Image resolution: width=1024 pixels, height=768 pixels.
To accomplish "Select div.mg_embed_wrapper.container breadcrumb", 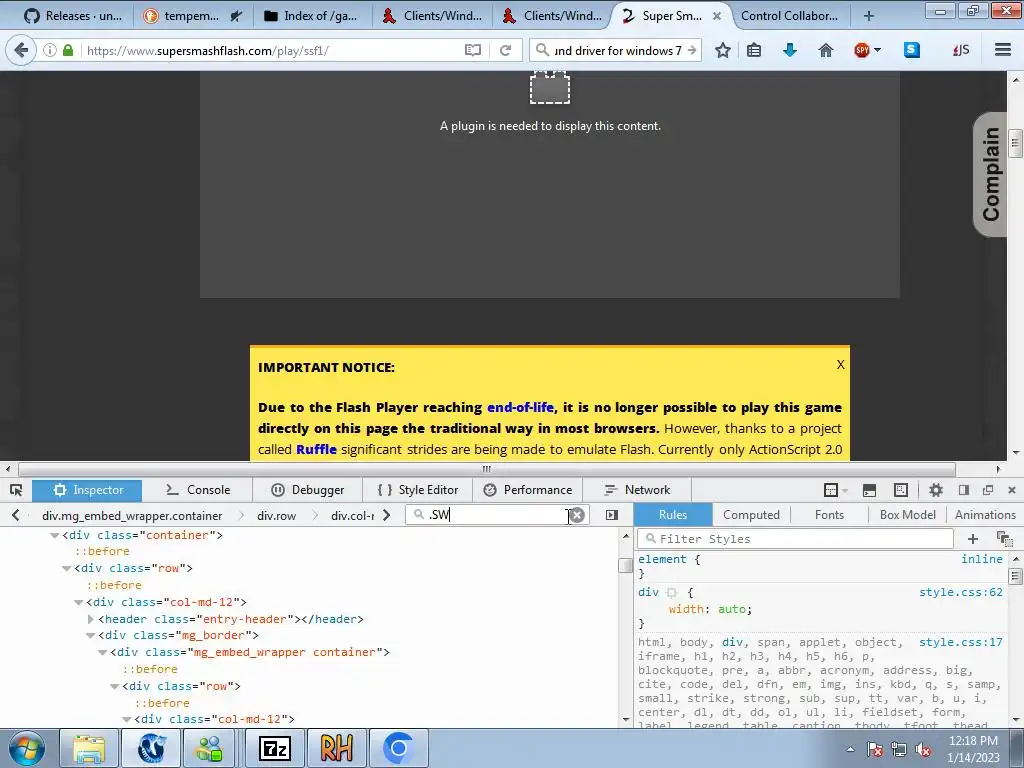I will [x=132, y=516].
